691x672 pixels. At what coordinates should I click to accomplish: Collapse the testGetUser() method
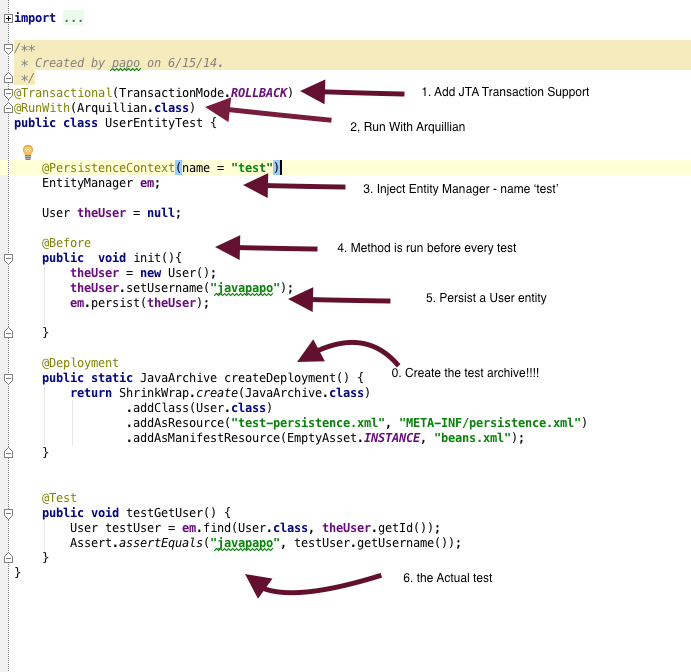coord(8,513)
